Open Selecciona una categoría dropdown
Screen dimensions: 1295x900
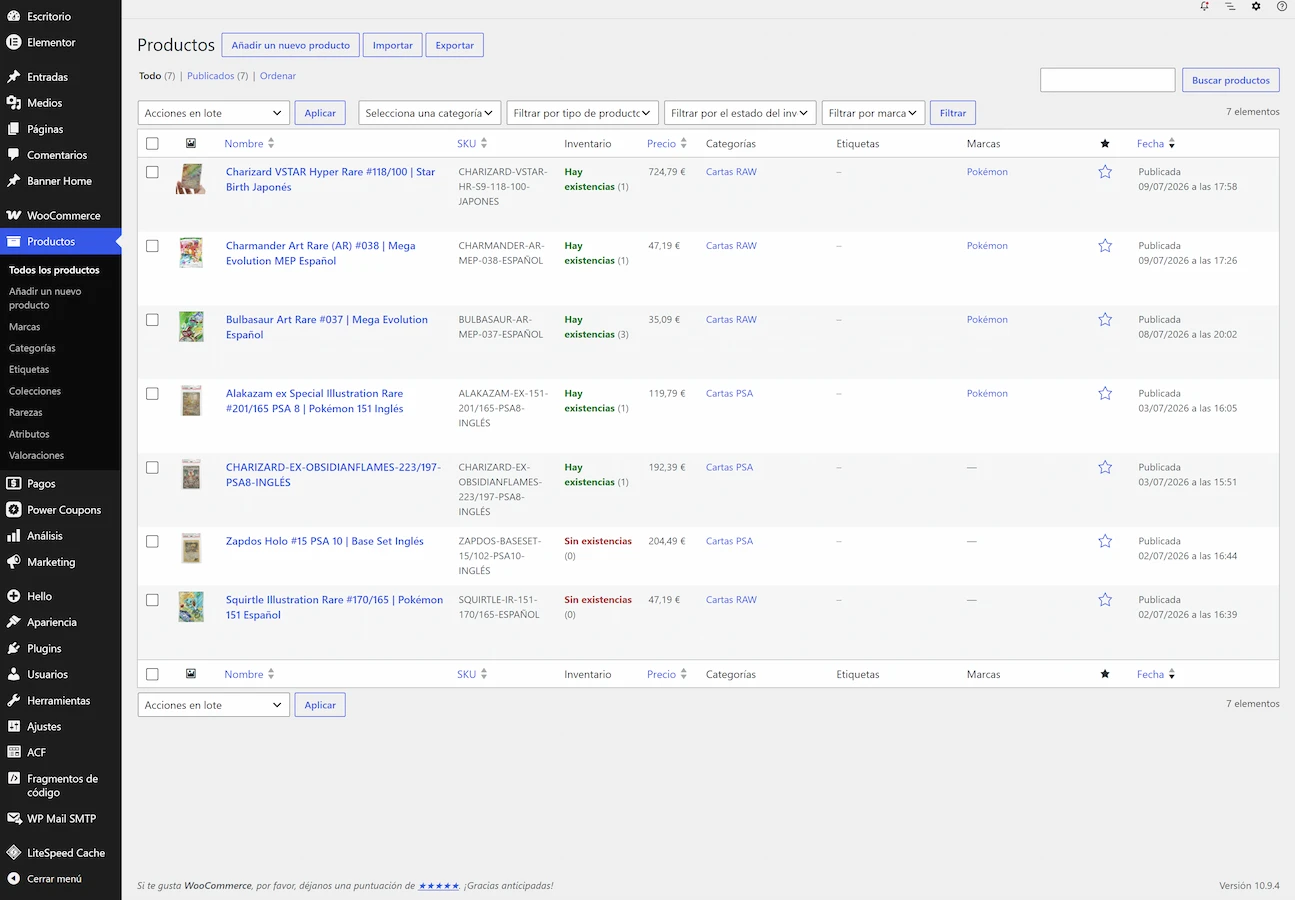tap(431, 113)
